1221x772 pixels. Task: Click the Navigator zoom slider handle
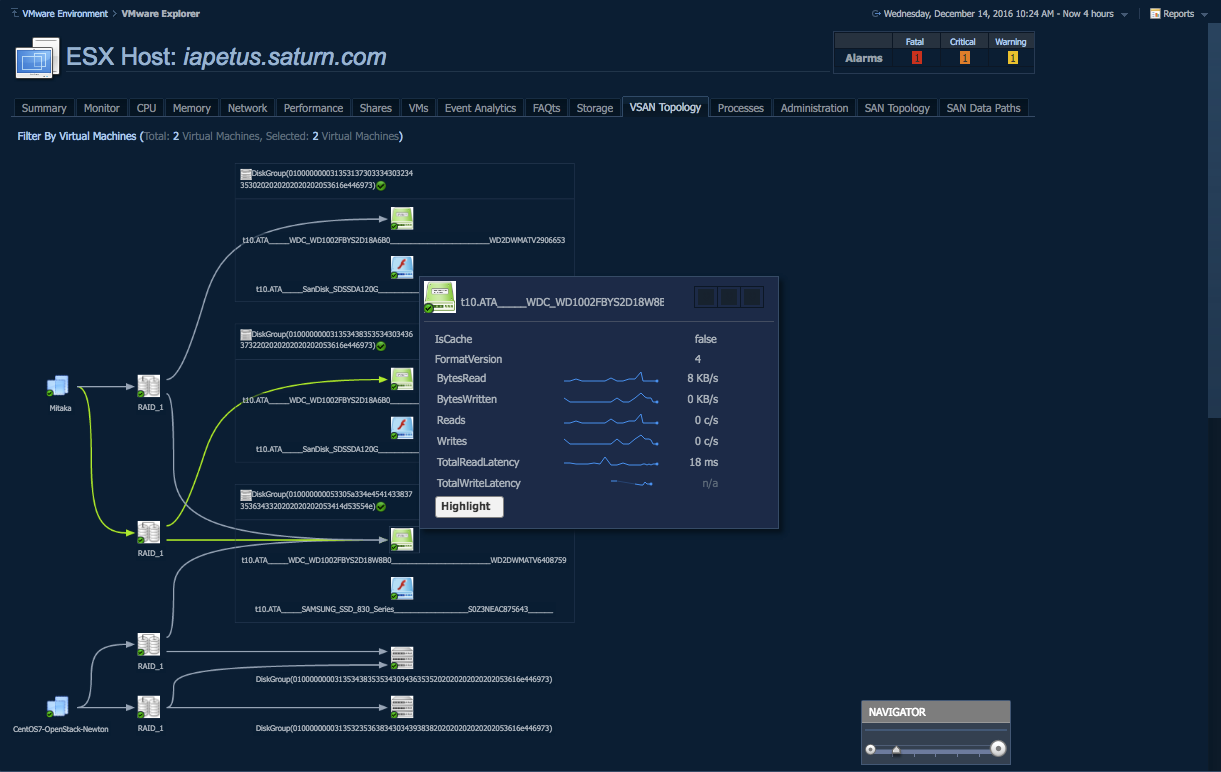[896, 749]
